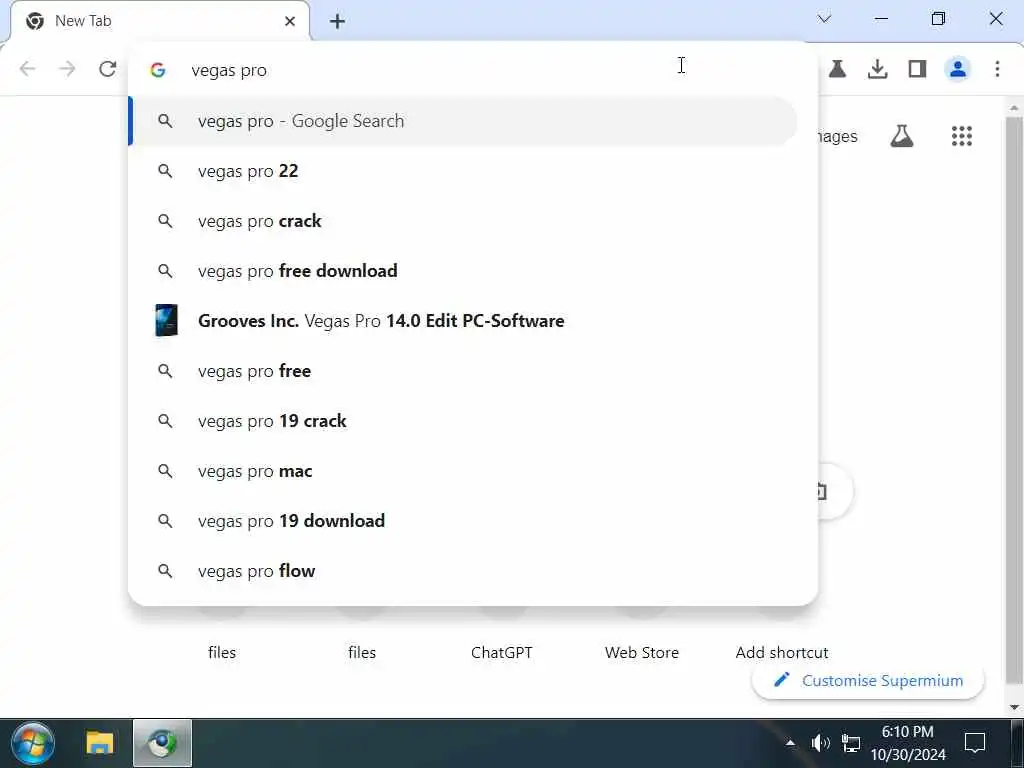The image size is (1024, 768).
Task: Click the taskbar clock showing 6:10 PM
Action: tap(908, 743)
